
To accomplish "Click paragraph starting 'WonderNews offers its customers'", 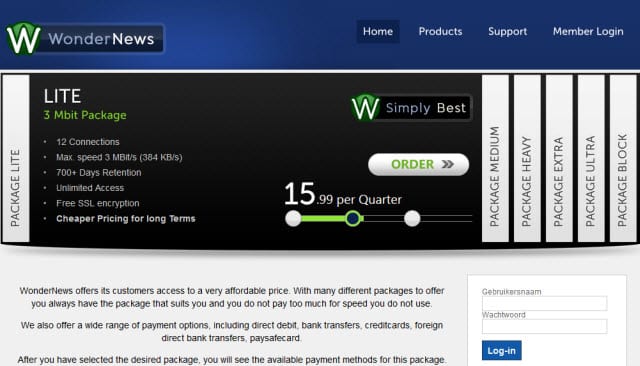I will click(231, 297).
